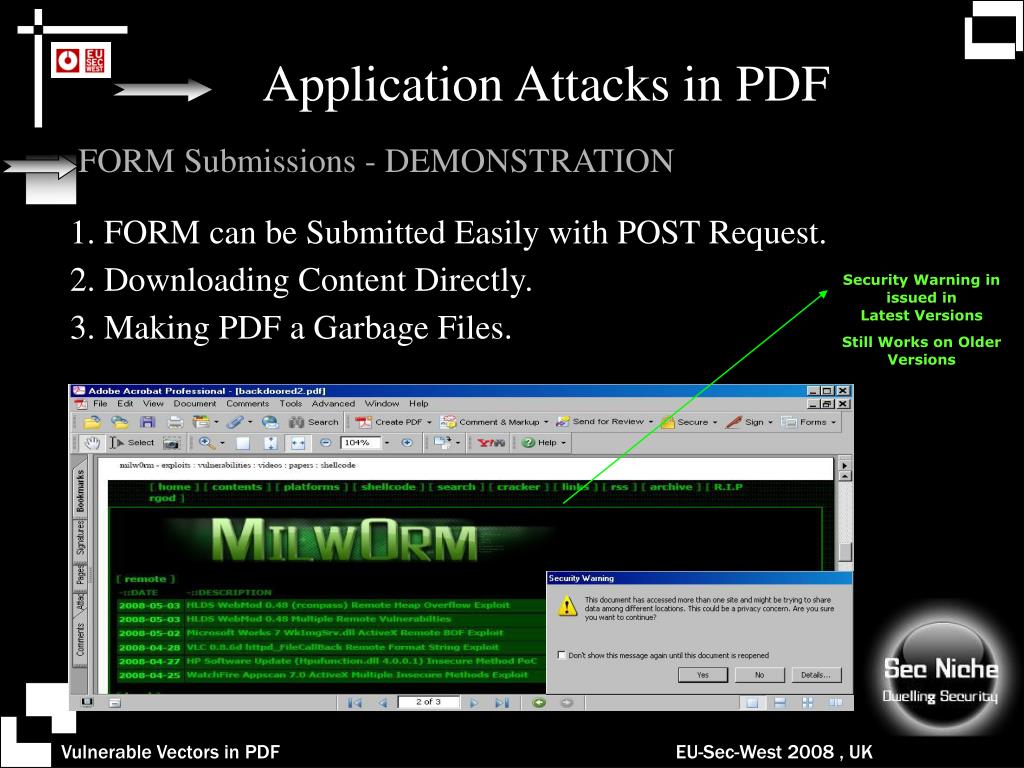Click the Save floppy disk icon
Screen dimensions: 1024x768
tap(148, 422)
